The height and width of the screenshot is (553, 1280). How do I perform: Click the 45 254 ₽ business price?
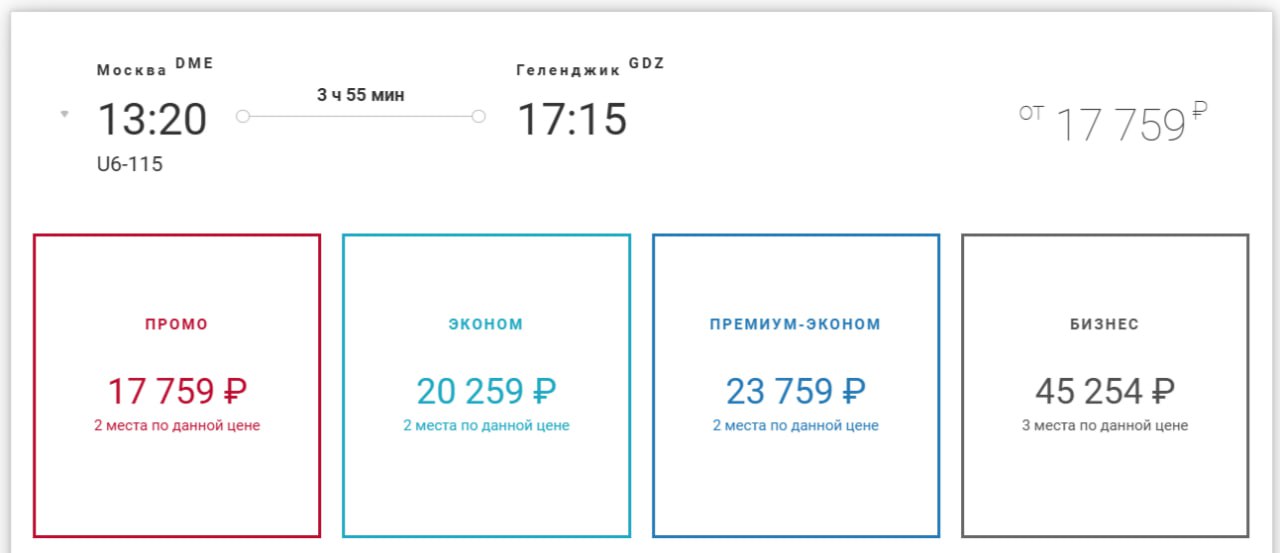click(x=1105, y=391)
